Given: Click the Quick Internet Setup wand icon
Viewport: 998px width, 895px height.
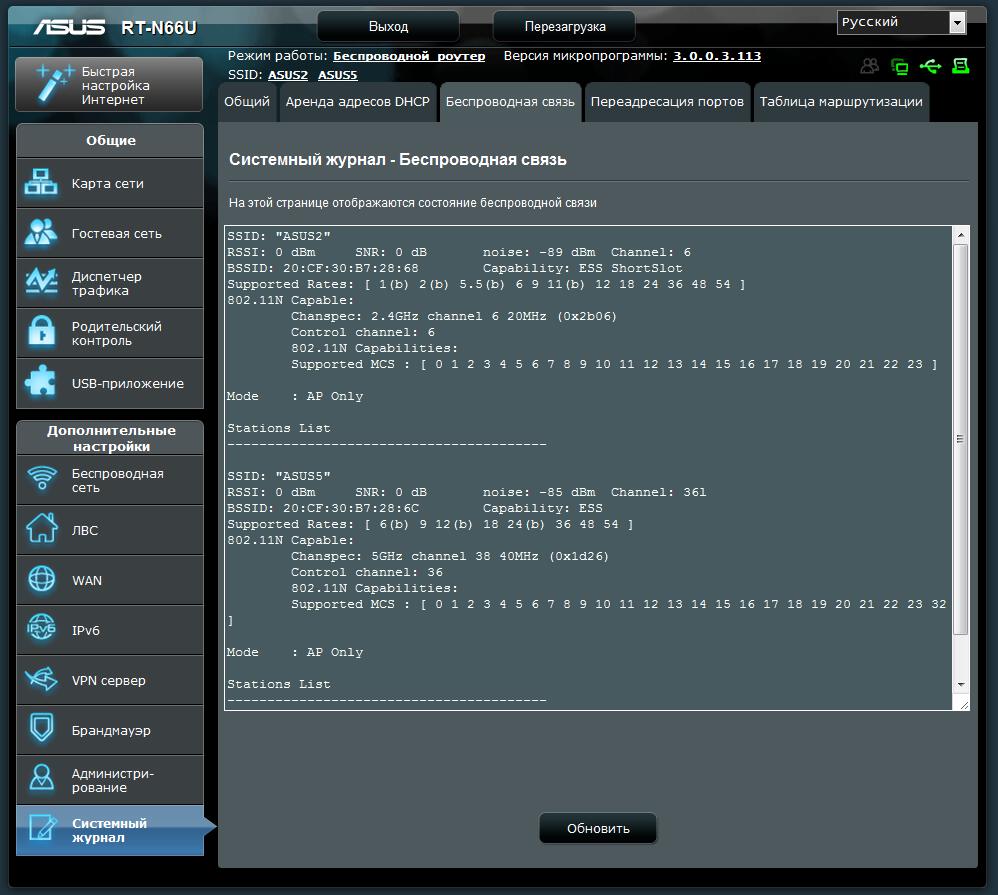Looking at the screenshot, I should pos(53,83).
